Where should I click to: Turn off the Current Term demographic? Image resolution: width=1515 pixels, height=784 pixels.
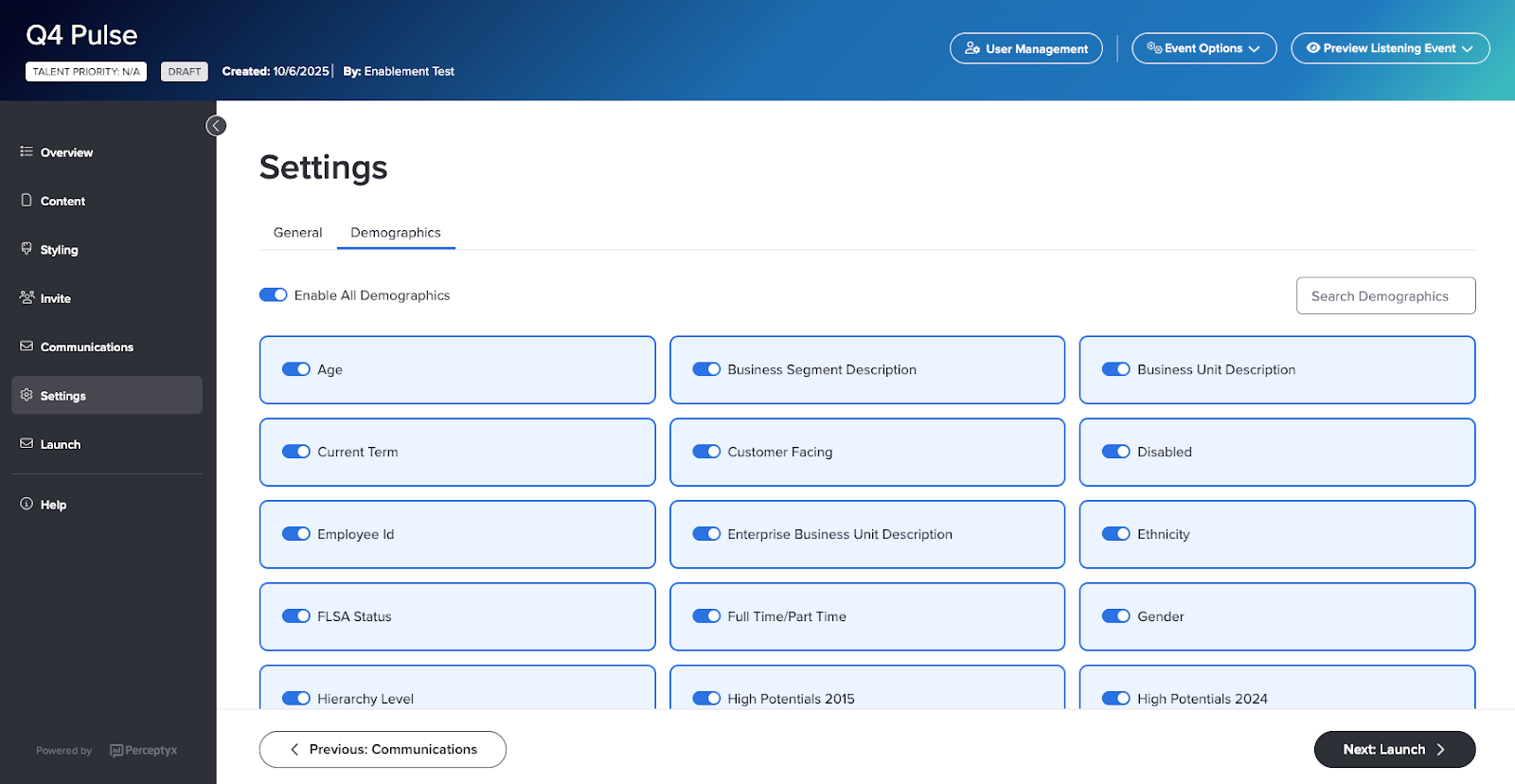click(296, 452)
